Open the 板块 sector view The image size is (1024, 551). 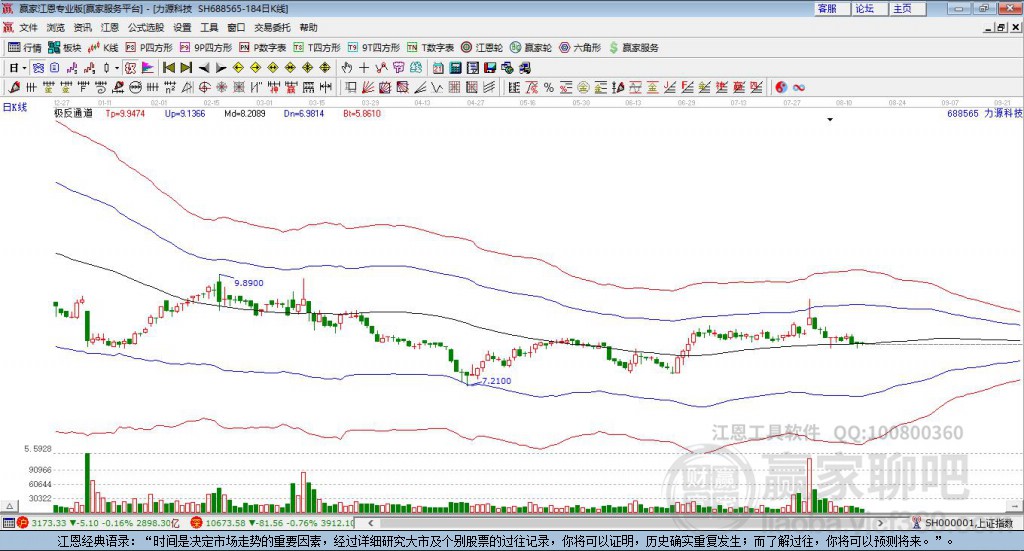tap(65, 48)
